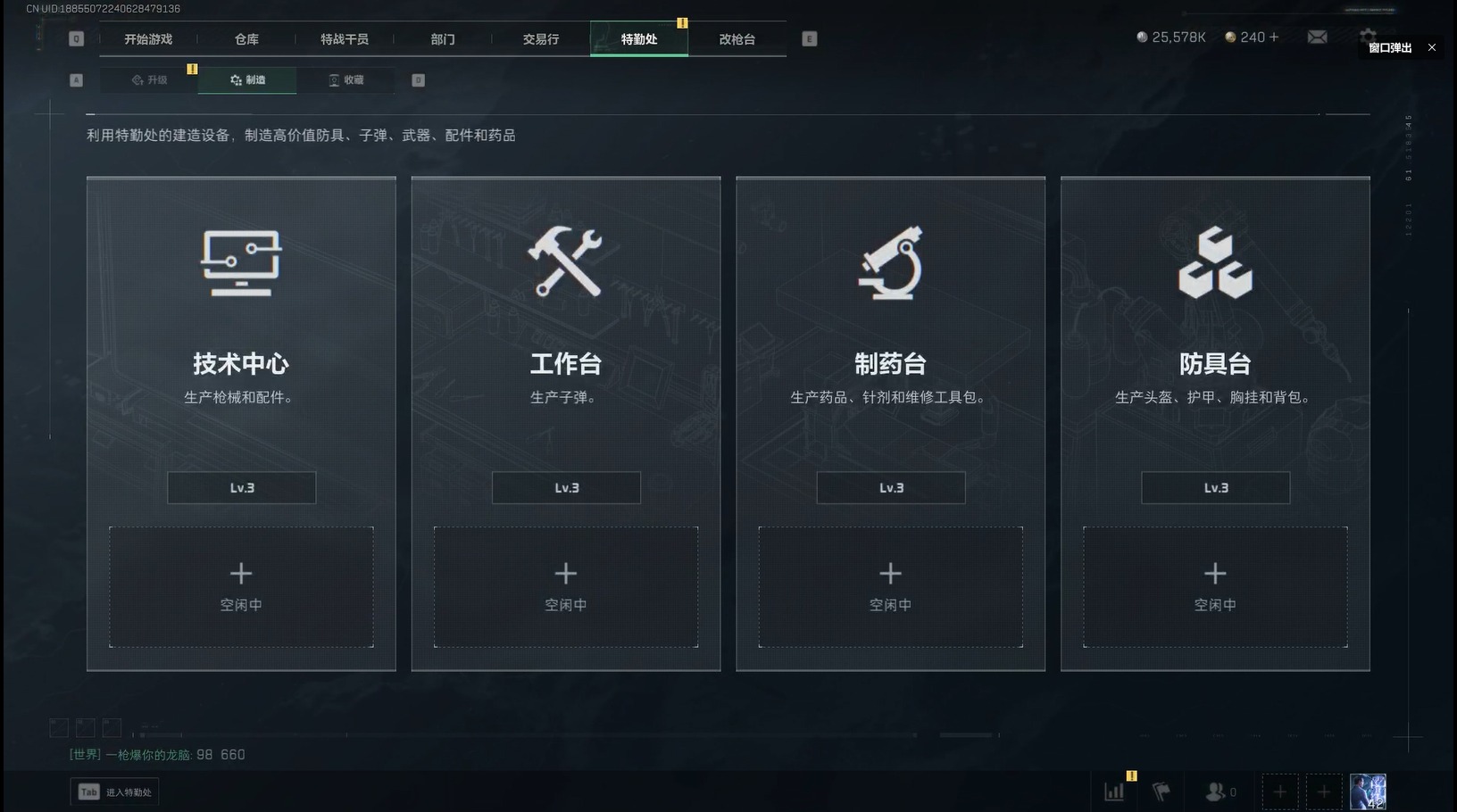1457x812 pixels.
Task: Click the 制药台 microscope icon
Action: pos(890,262)
